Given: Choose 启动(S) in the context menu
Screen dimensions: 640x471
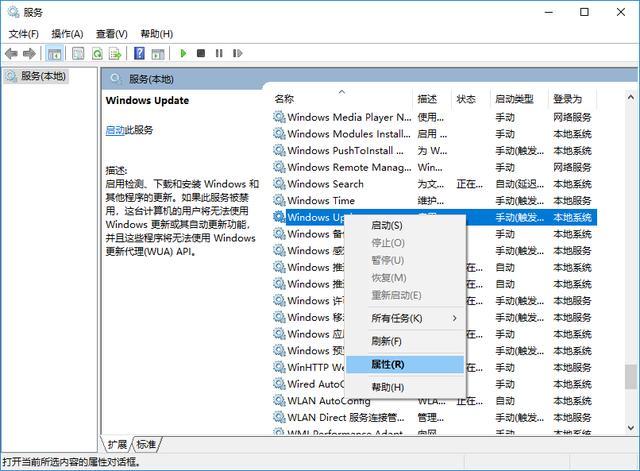Looking at the screenshot, I should coord(404,226).
